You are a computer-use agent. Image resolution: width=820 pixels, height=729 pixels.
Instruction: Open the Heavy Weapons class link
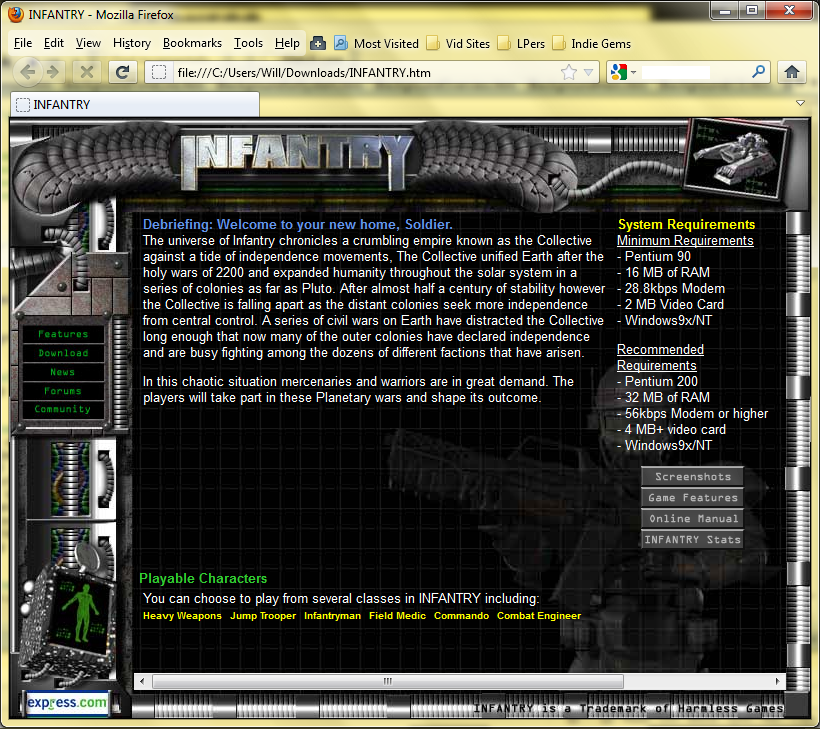point(182,616)
